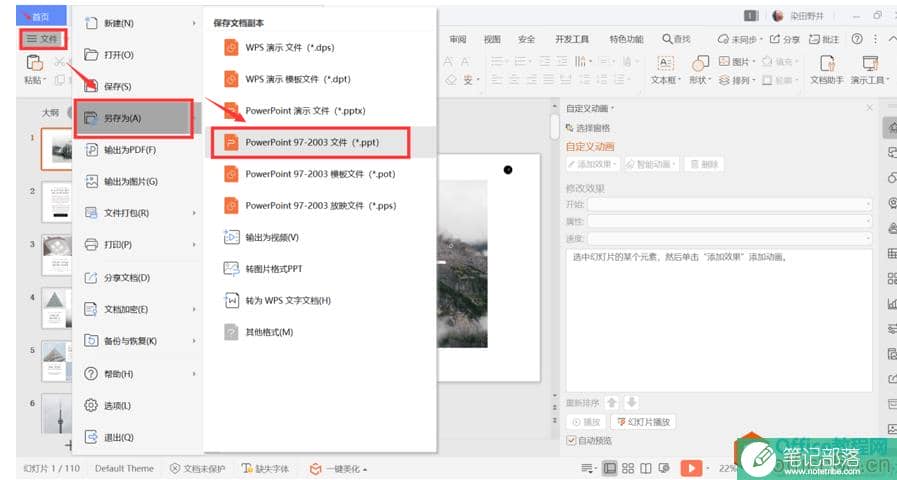This screenshot has width=897, height=480.
Task: Click the ribbon help question mark icon
Action: (857, 39)
